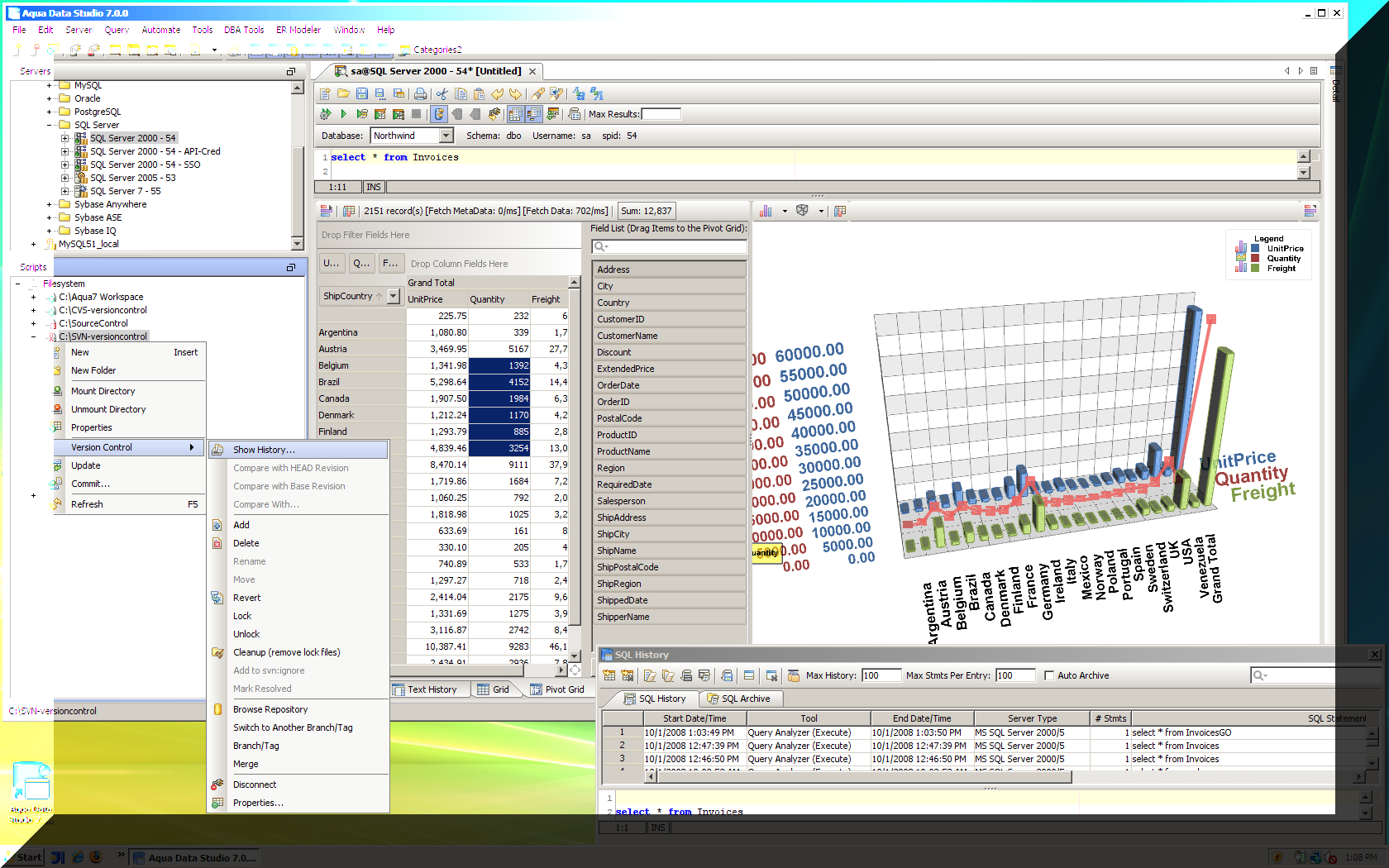The width and height of the screenshot is (1389, 868).
Task: Click the gray Stop execution square icon
Action: [416, 114]
